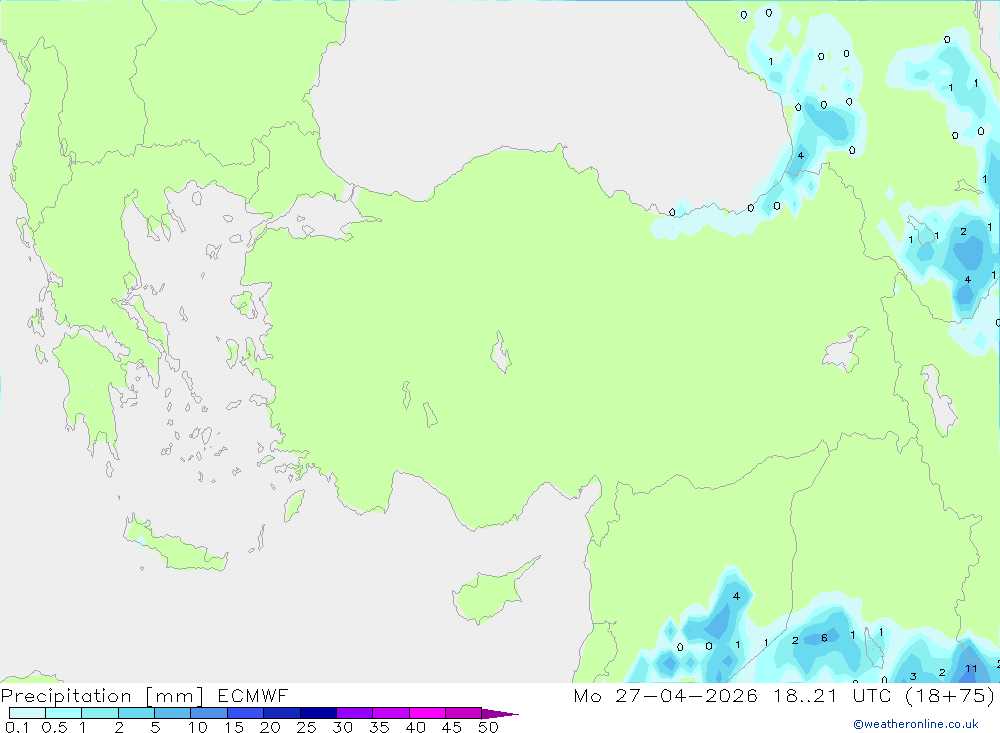Click the 'Precipitation [mm]' title text
1000x733 pixels.
click(x=102, y=696)
